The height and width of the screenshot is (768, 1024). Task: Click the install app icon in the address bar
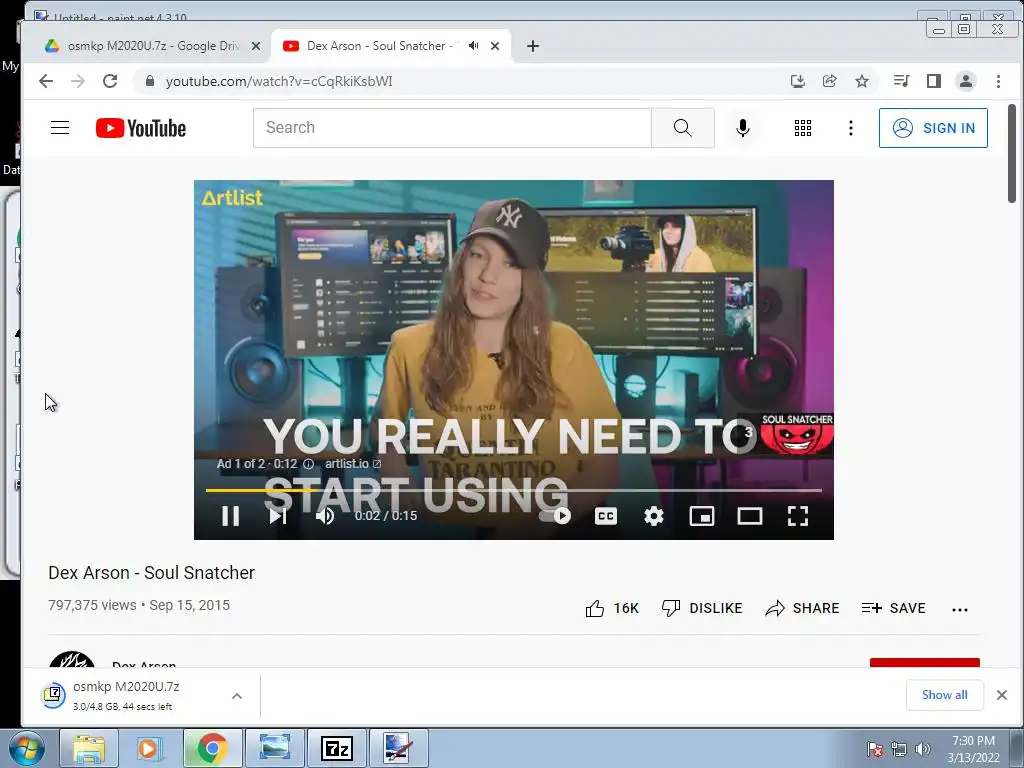point(797,81)
